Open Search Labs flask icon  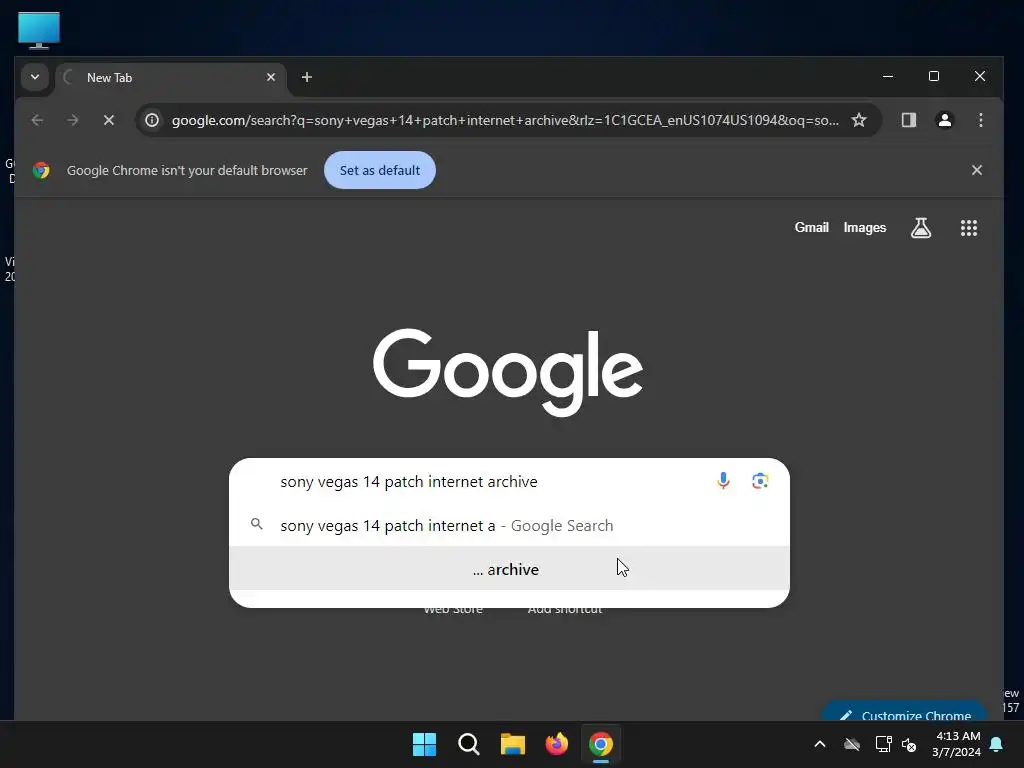point(921,228)
